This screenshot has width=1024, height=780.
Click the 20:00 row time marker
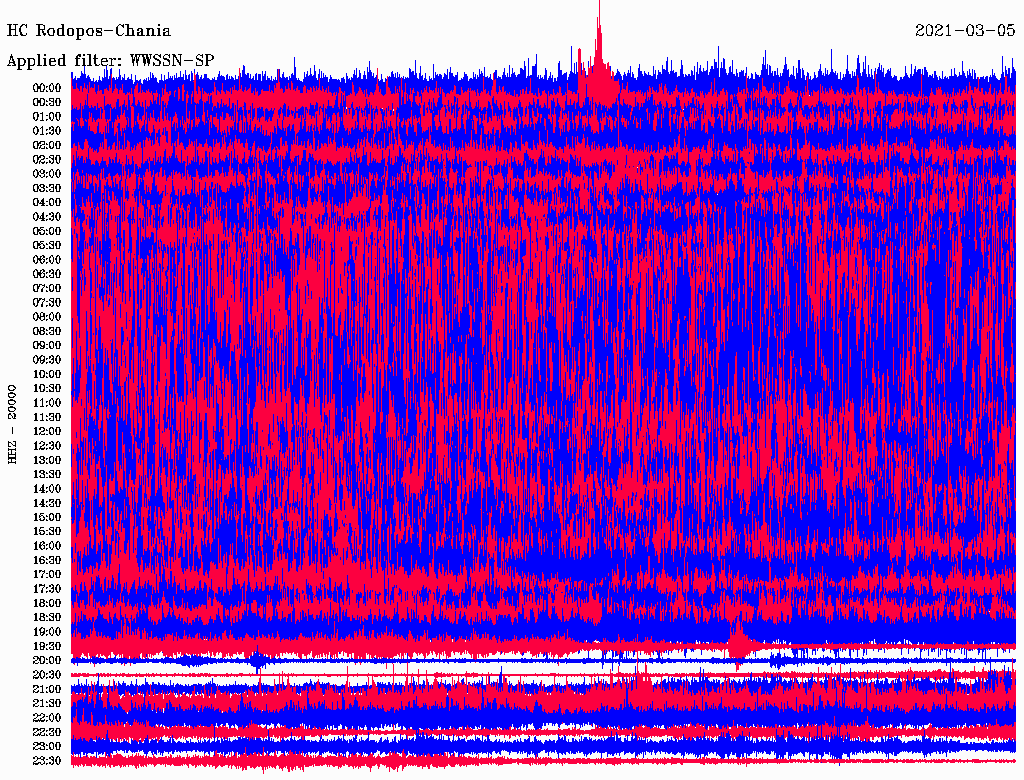[47, 660]
